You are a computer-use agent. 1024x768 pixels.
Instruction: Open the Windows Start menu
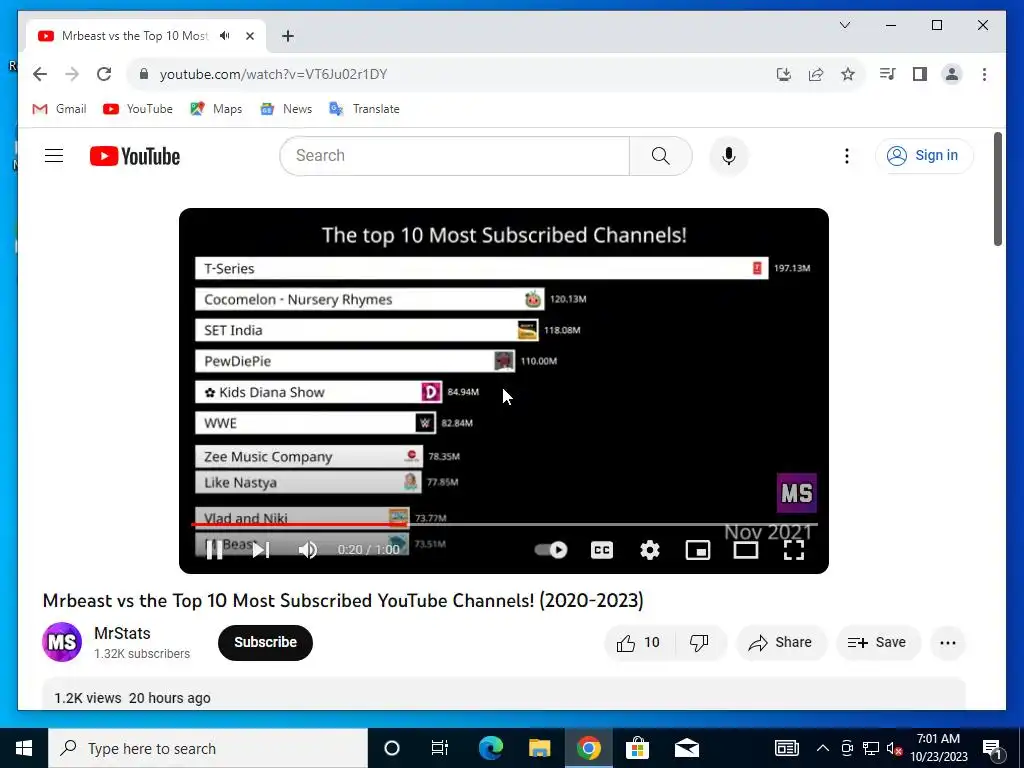(24, 748)
